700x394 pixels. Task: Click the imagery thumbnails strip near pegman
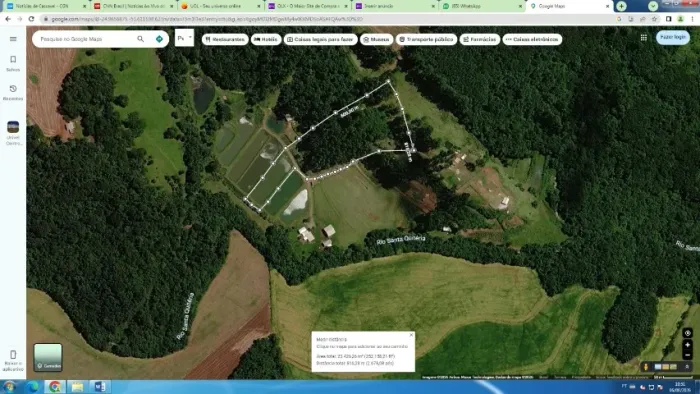pos(665,367)
